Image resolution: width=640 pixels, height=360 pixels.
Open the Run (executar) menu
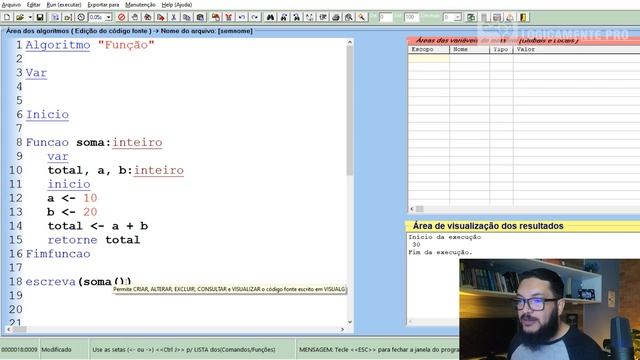coord(64,5)
